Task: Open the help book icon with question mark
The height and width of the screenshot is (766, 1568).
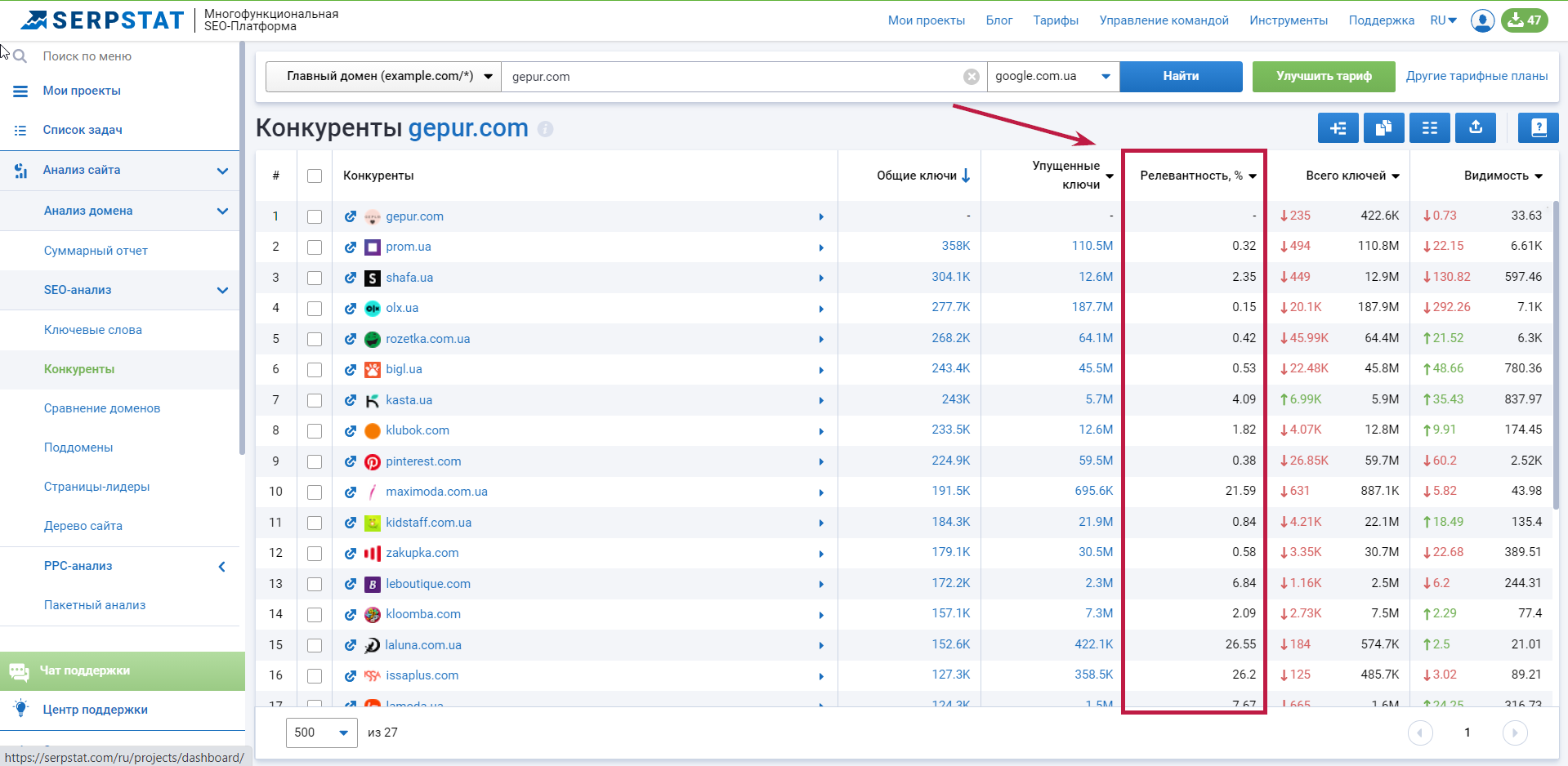Action: point(1538,128)
